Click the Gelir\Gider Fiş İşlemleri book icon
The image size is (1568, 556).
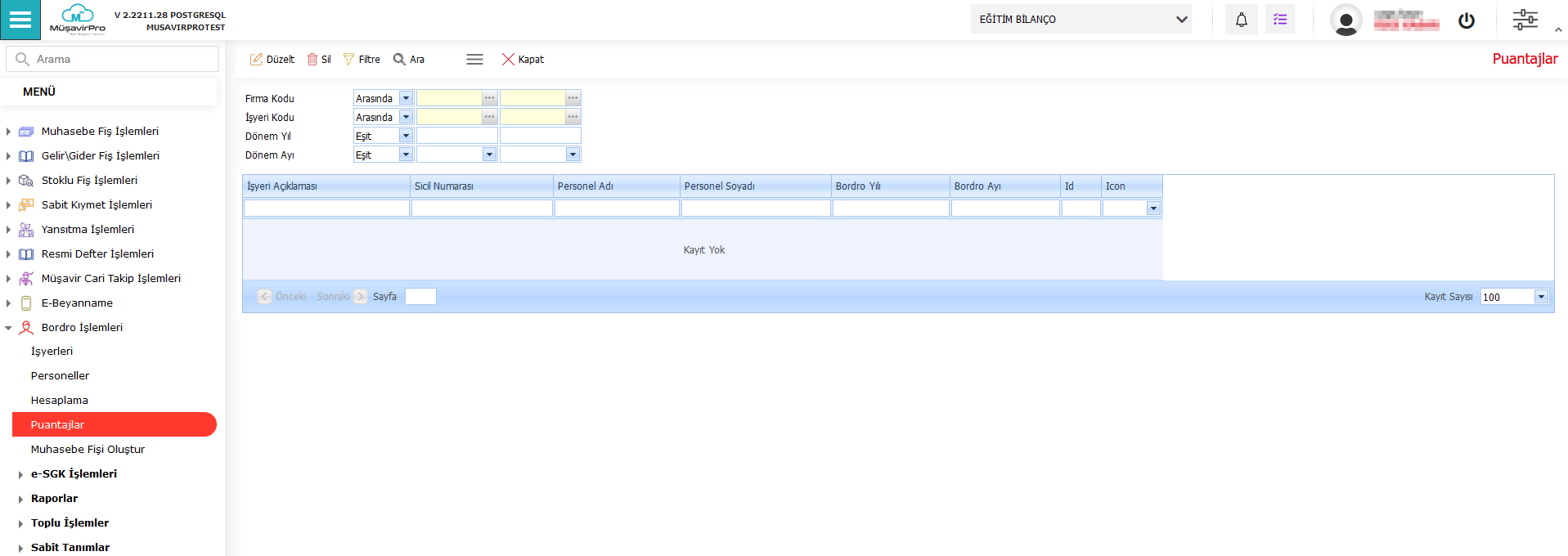pos(26,155)
